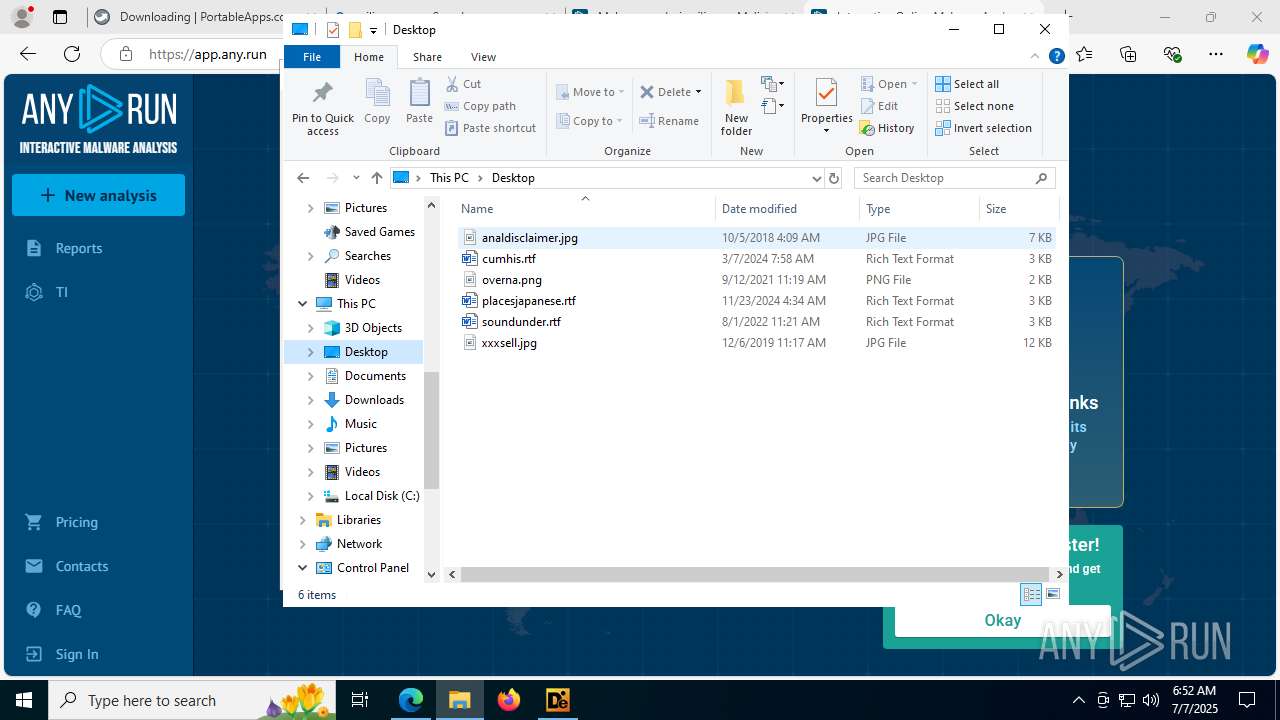Sort by Size column header
1280x720 pixels.
point(1018,209)
